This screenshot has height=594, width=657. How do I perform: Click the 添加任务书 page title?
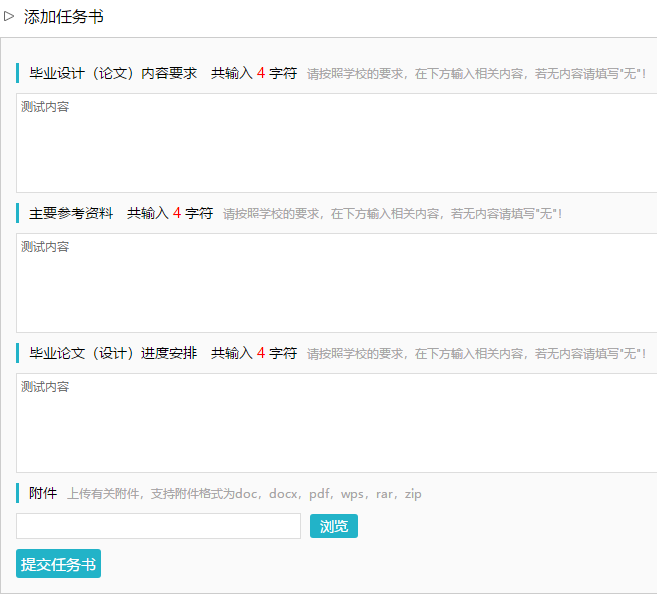coord(63,17)
